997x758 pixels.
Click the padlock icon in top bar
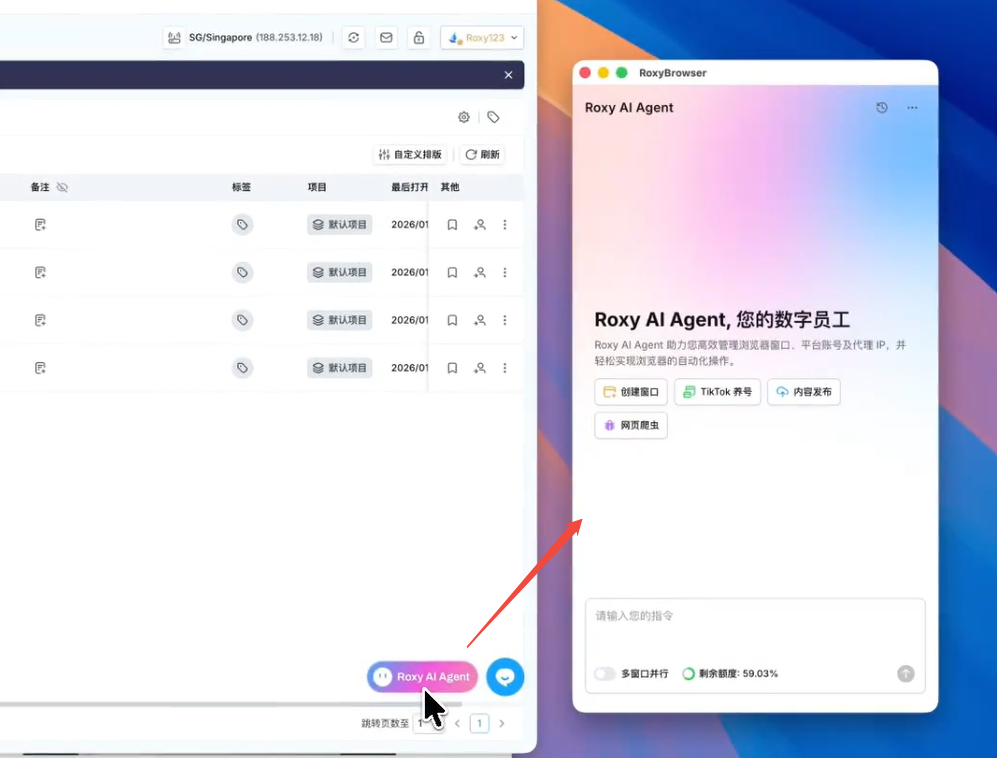418,38
